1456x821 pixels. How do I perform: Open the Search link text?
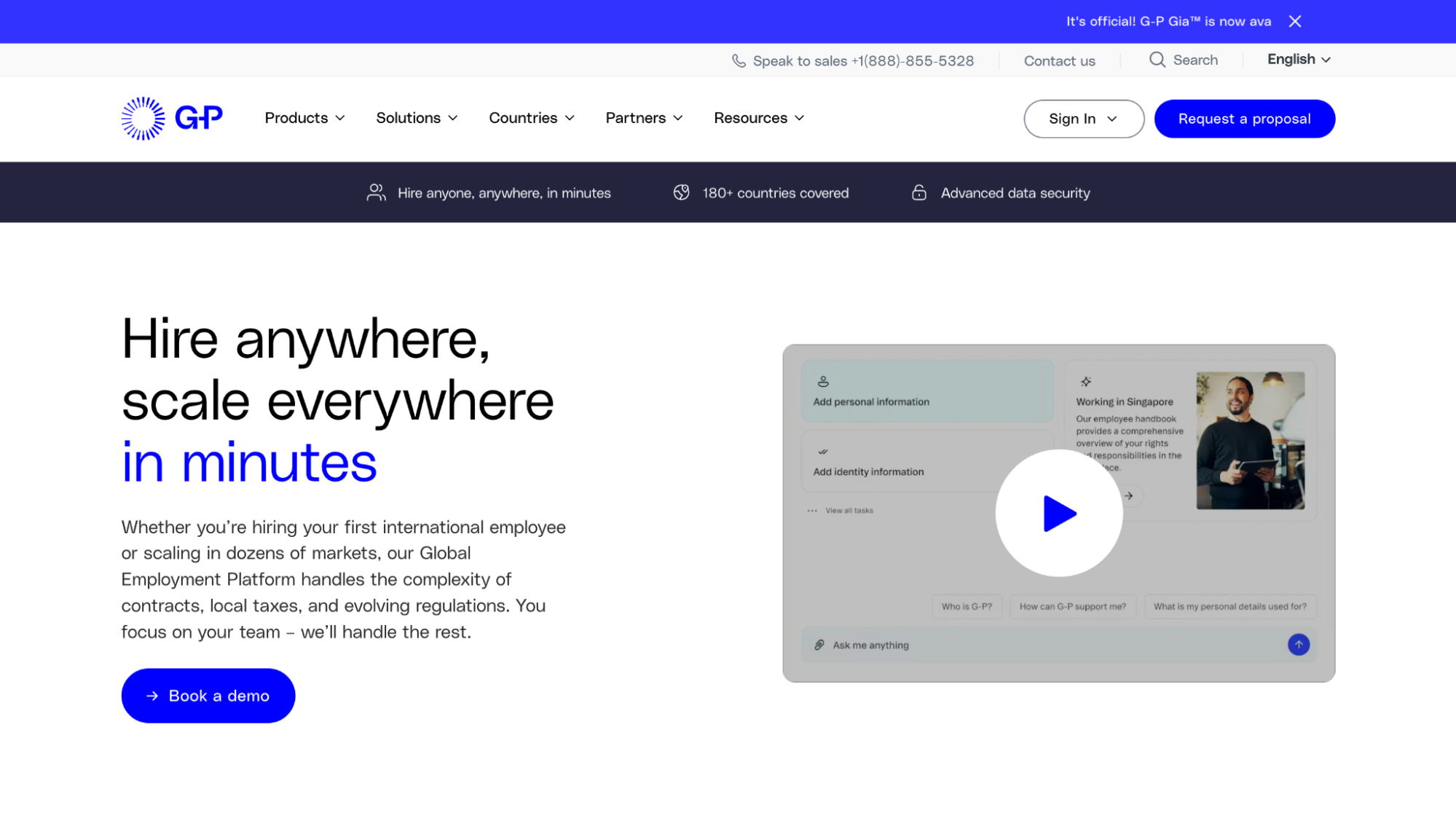click(x=1195, y=60)
